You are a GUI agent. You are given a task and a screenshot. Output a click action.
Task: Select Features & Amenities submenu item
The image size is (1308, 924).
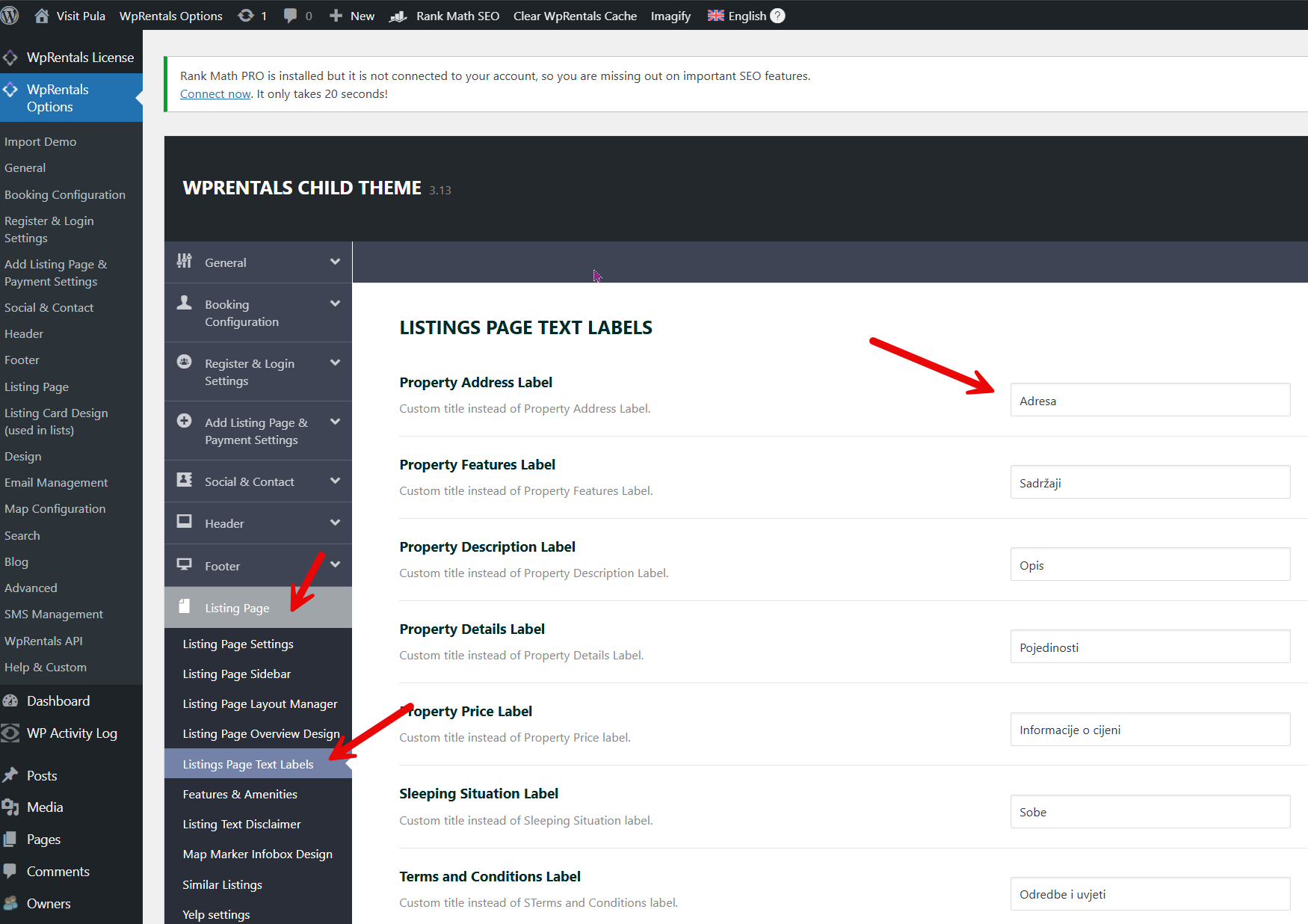[240, 794]
